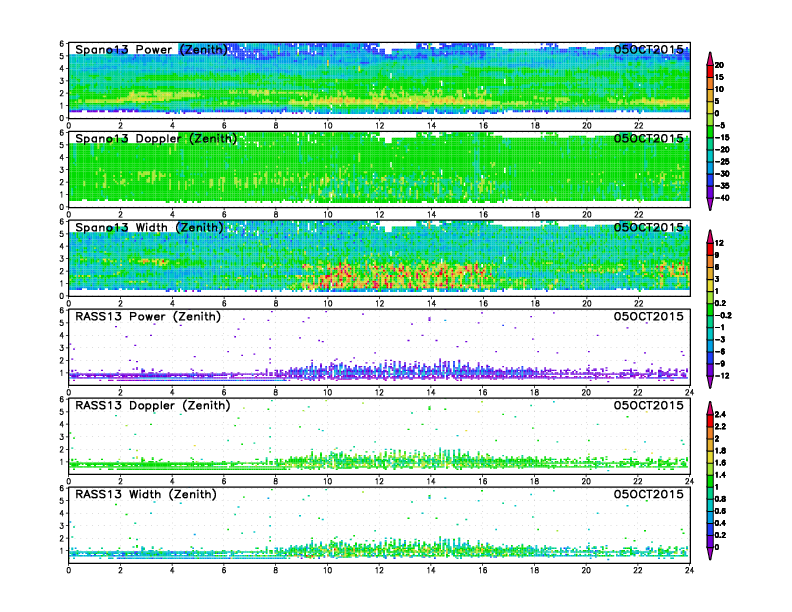The image size is (792, 612).
Task: Click the '12' label on middle color bar
Action: [x=719, y=243]
